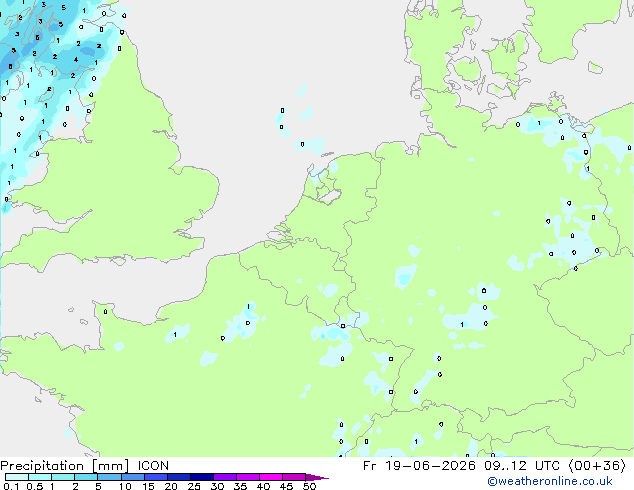
Task: Click the '15' legend scale label
Action: pyautogui.click(x=148, y=486)
